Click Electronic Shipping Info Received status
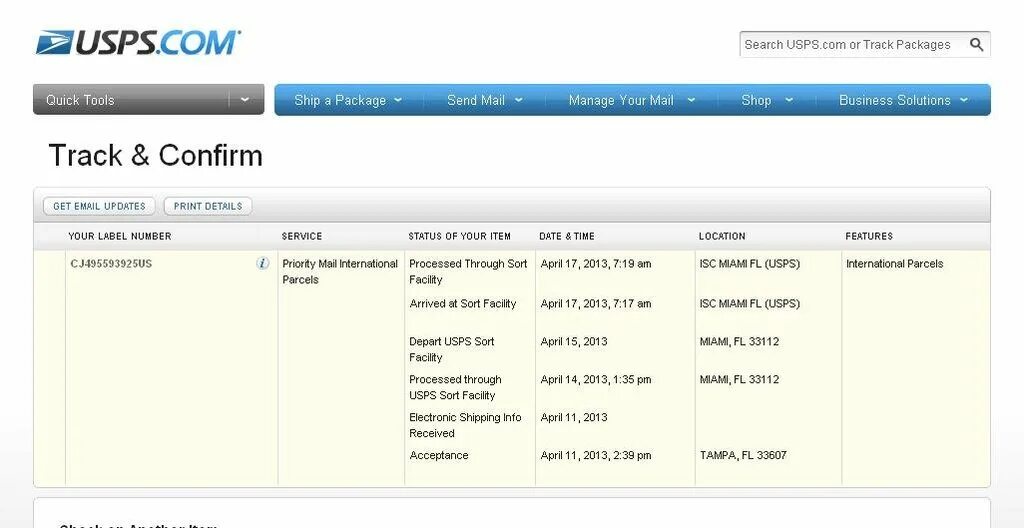This screenshot has height=528, width=1024. pyautogui.click(x=465, y=425)
